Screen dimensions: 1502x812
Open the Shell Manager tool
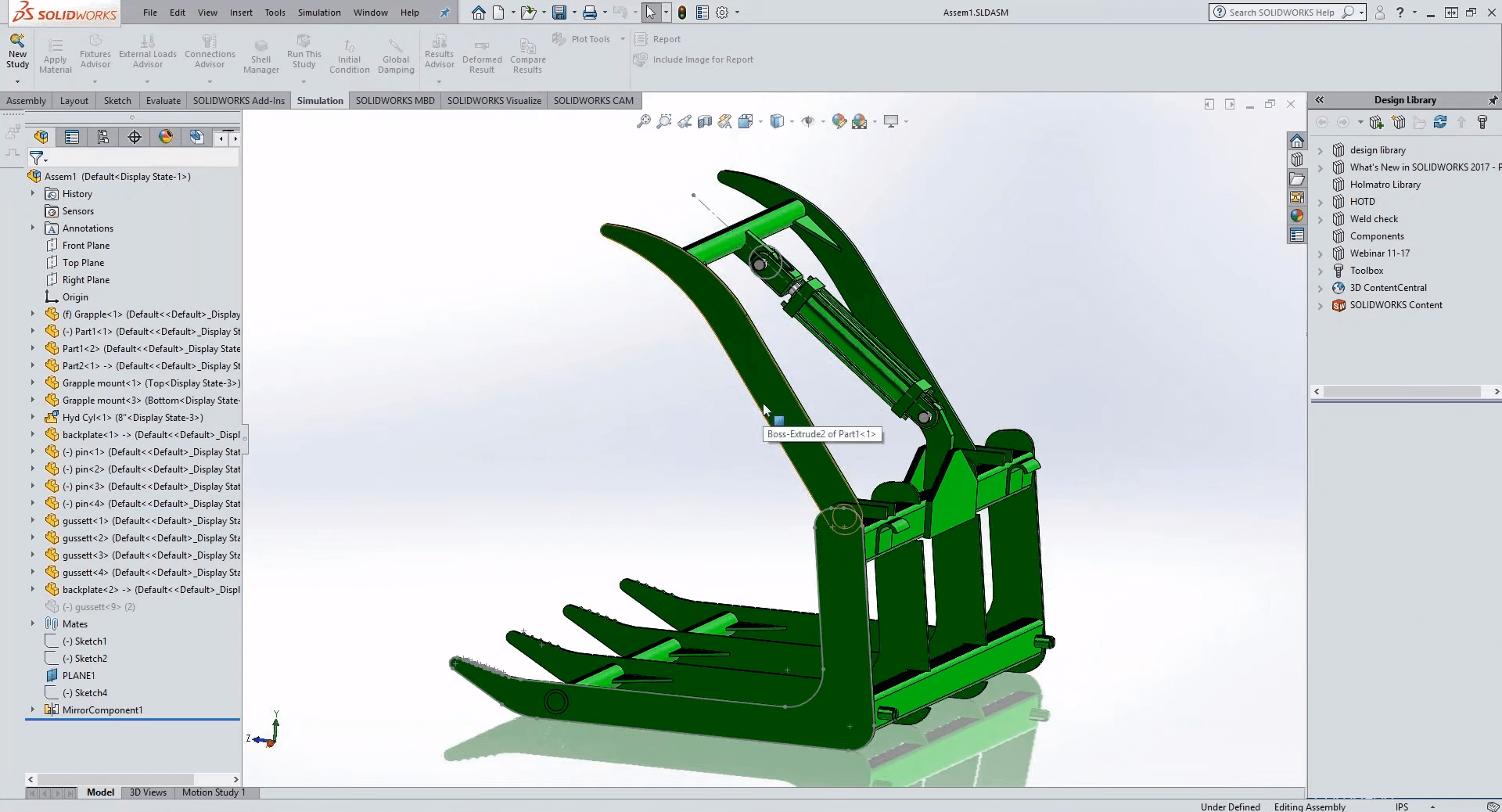261,53
